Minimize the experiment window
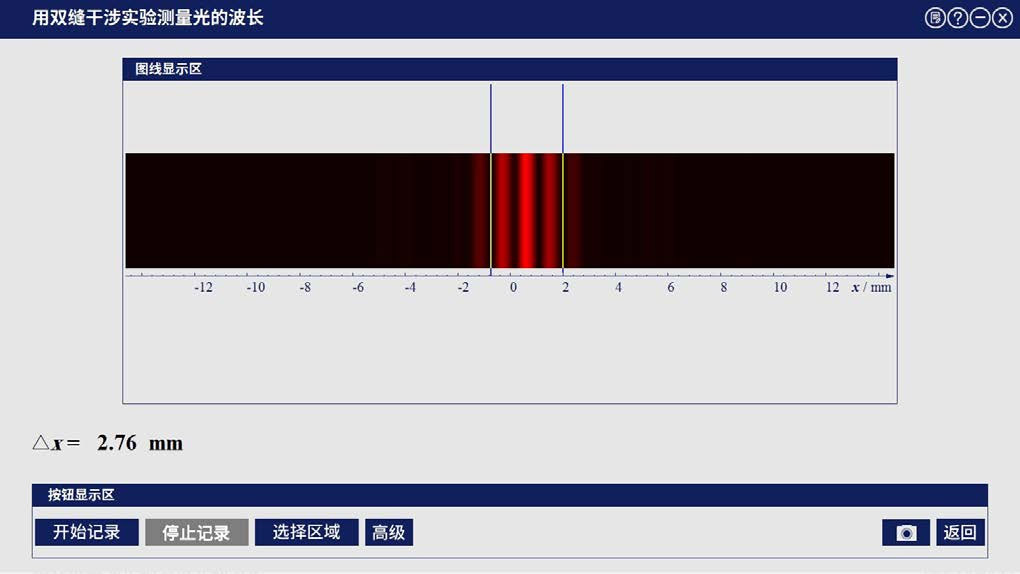The height and width of the screenshot is (574, 1020). click(x=980, y=18)
